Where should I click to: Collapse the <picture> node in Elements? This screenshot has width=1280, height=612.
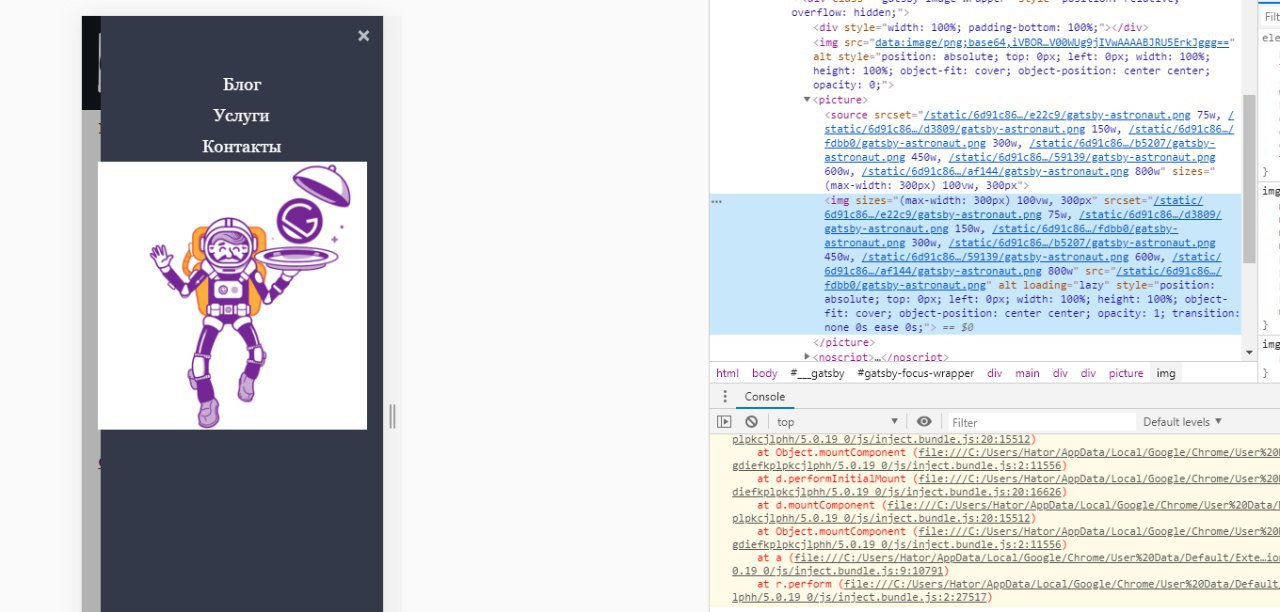(x=808, y=100)
